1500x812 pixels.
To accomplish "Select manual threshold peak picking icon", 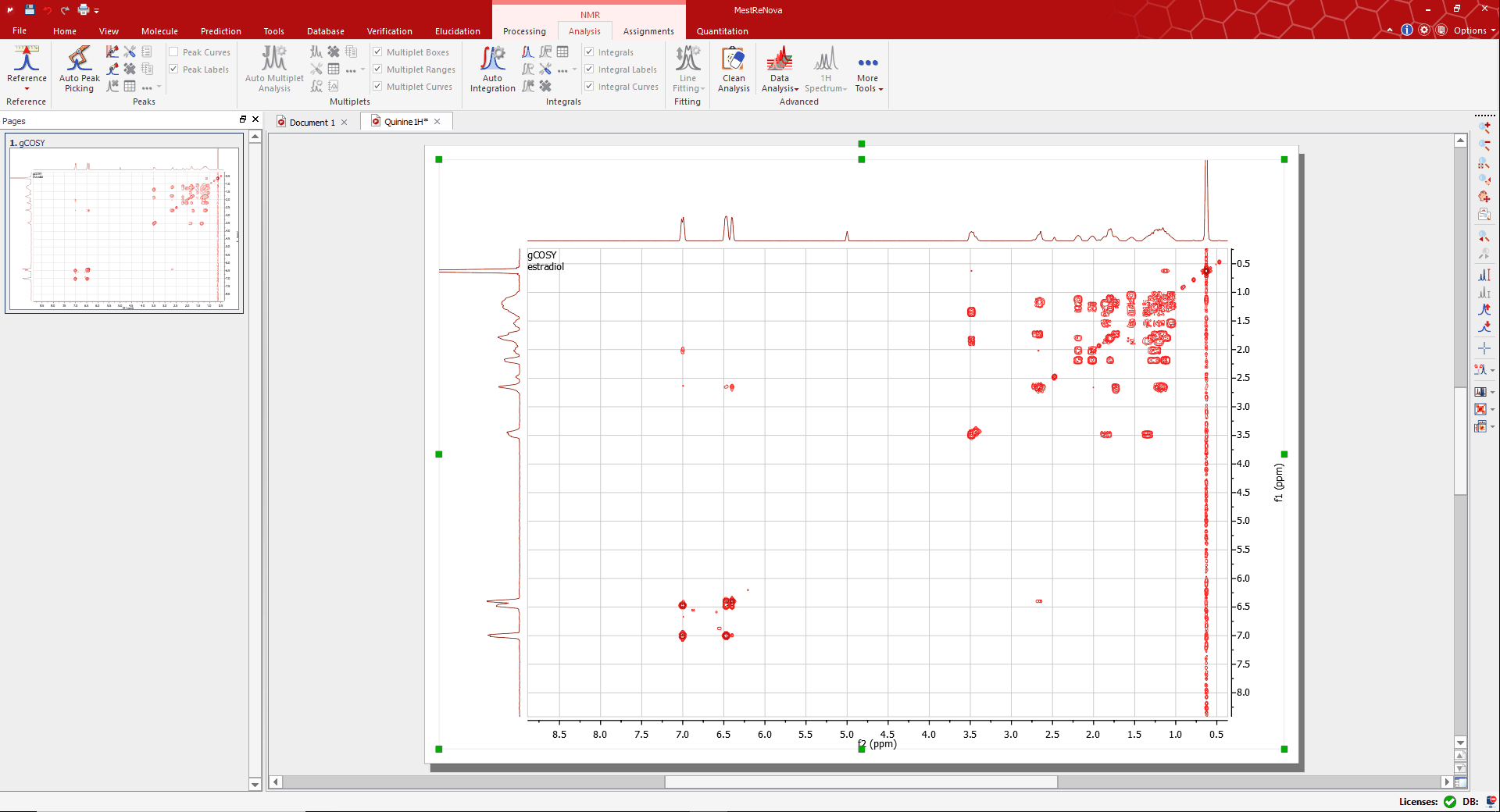I will tap(112, 52).
